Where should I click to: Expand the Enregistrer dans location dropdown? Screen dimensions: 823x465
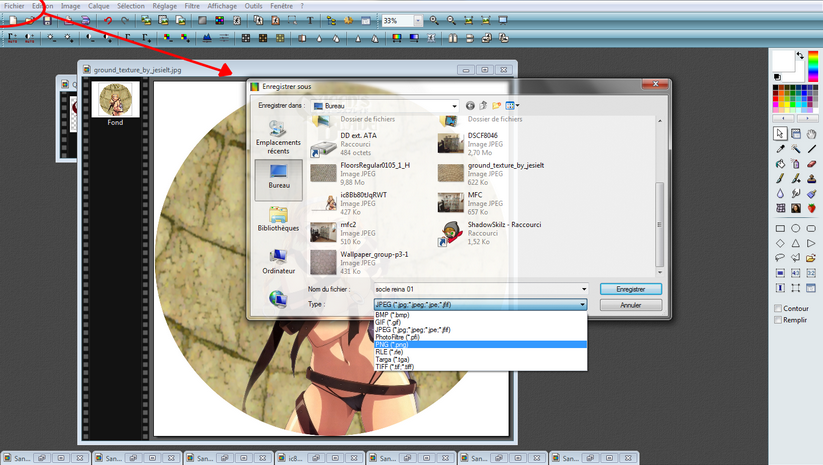454,106
